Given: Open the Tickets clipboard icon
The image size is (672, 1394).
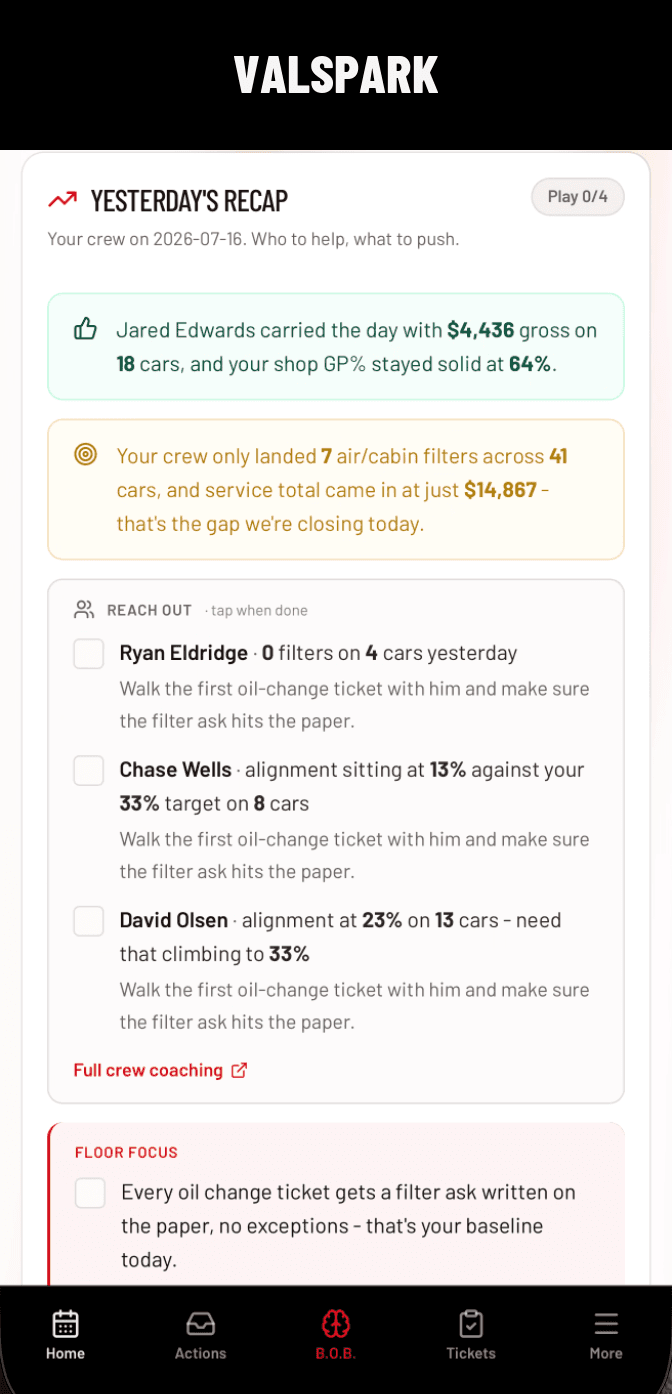Looking at the screenshot, I should click(471, 1324).
